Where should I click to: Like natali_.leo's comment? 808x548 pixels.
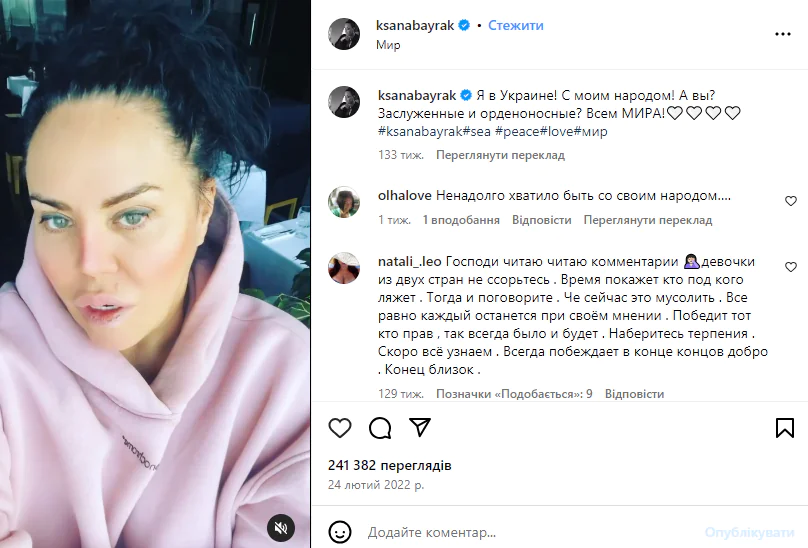790,267
